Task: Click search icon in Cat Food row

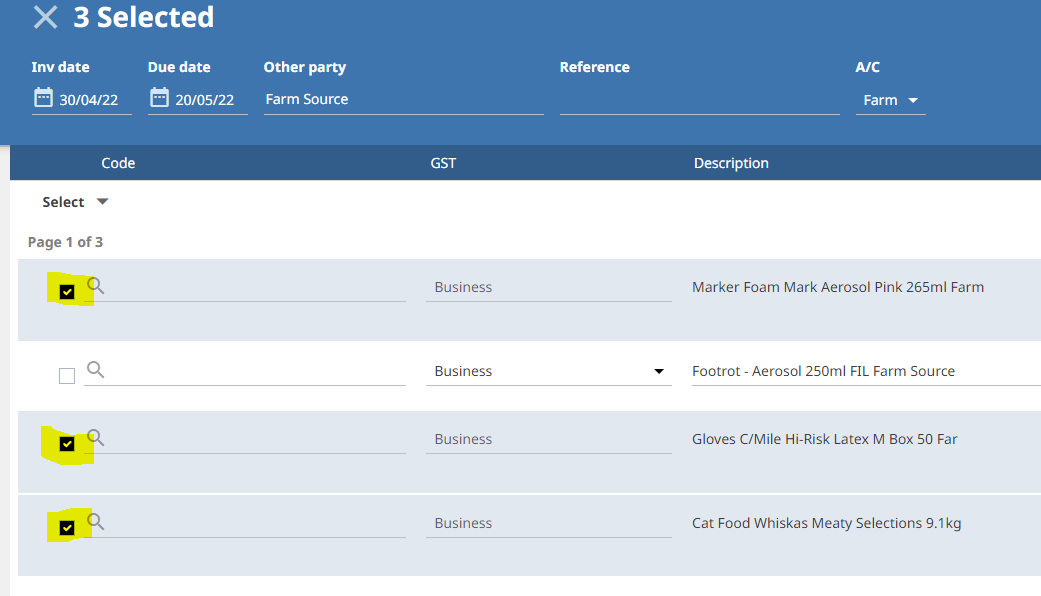Action: 96,522
